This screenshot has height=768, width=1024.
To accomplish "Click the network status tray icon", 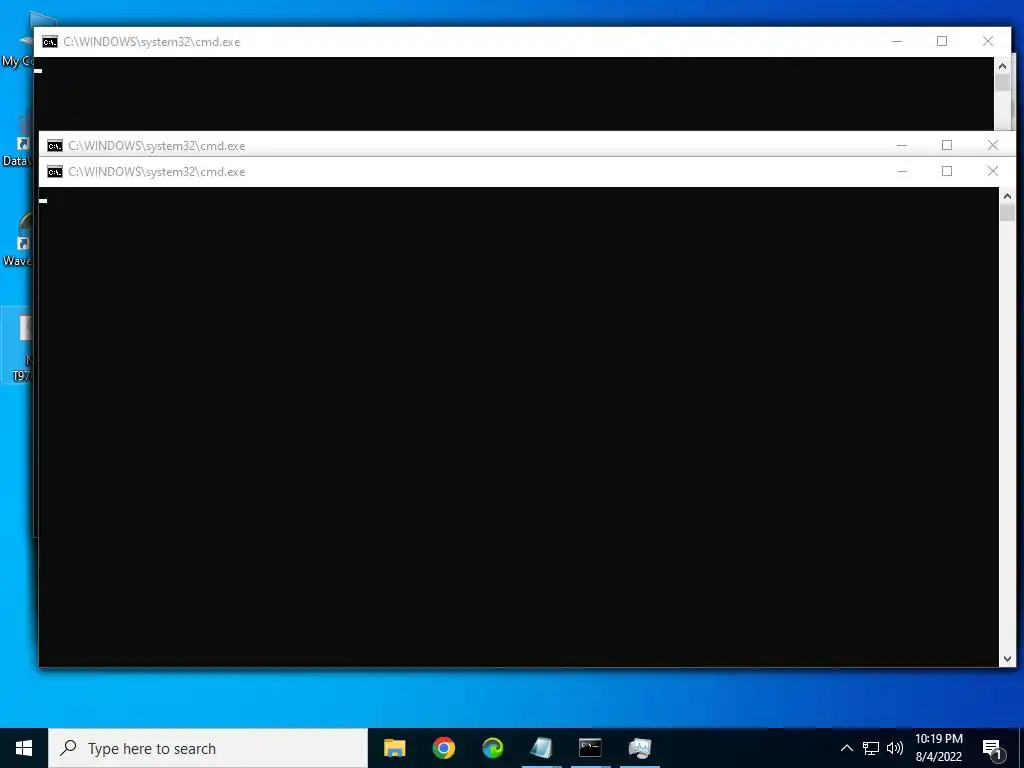I will click(871, 748).
